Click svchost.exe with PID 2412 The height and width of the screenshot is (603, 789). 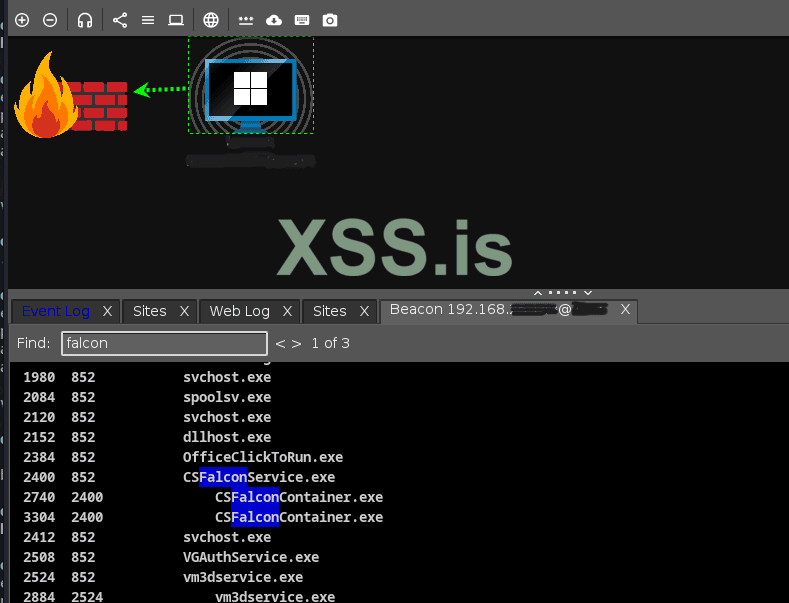tap(227, 537)
